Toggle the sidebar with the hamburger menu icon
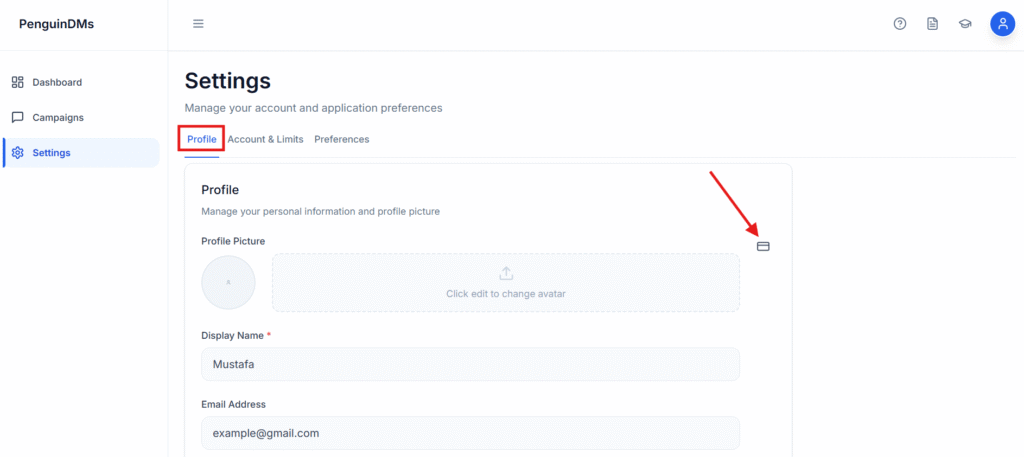Image resolution: width=1024 pixels, height=457 pixels. (x=198, y=24)
